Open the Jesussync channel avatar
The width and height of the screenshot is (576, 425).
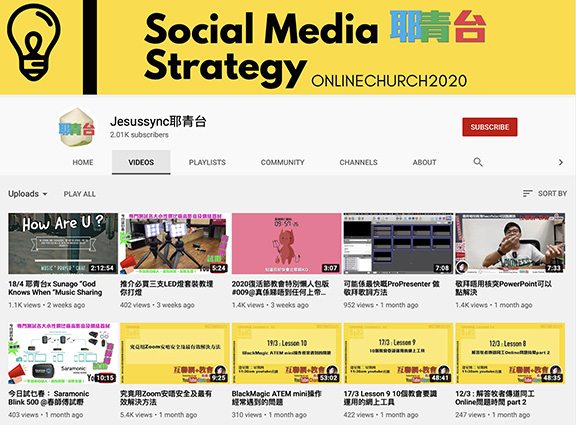77,127
